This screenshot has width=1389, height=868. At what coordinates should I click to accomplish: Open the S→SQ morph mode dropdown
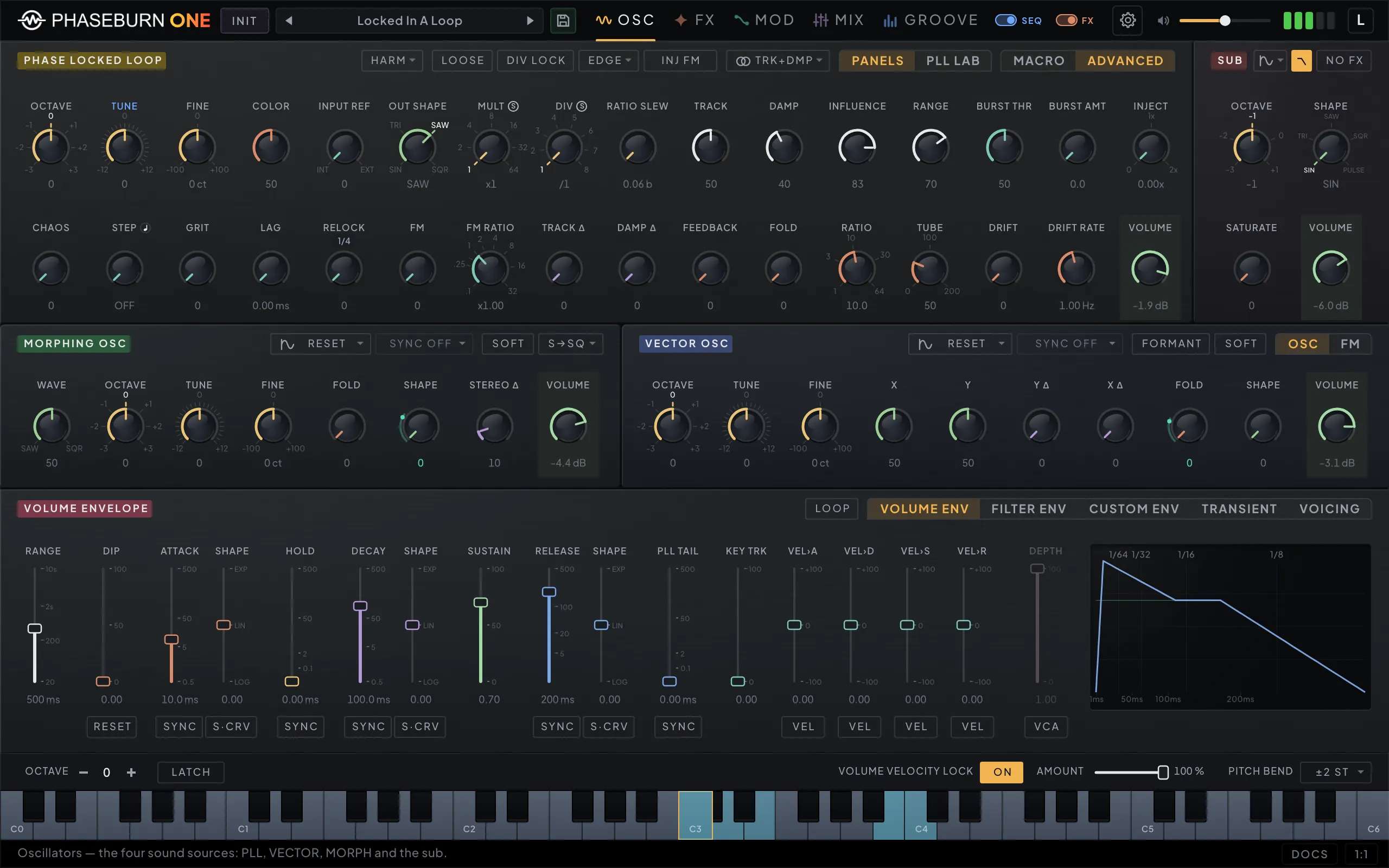(571, 344)
